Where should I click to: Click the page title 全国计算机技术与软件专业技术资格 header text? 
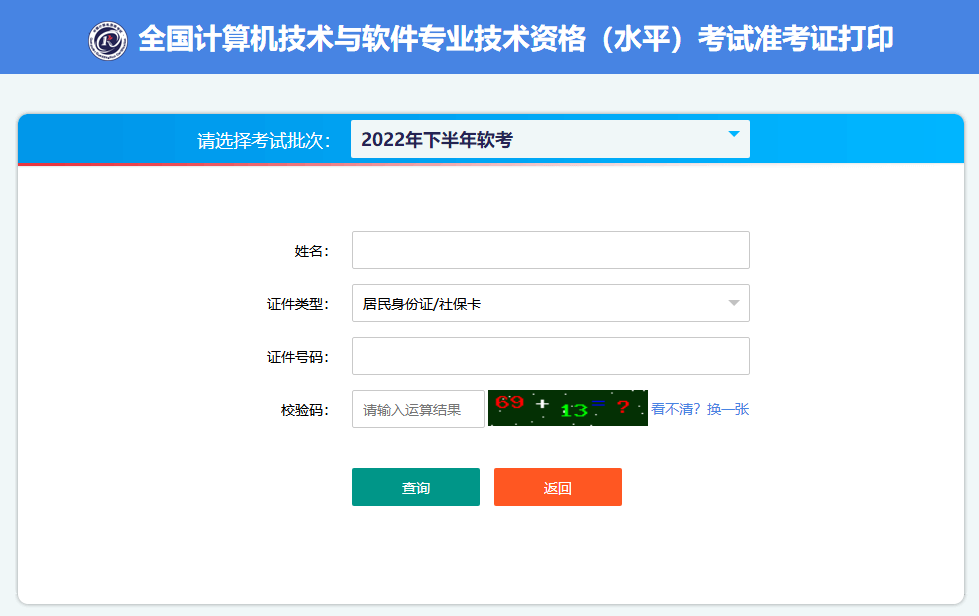click(516, 39)
